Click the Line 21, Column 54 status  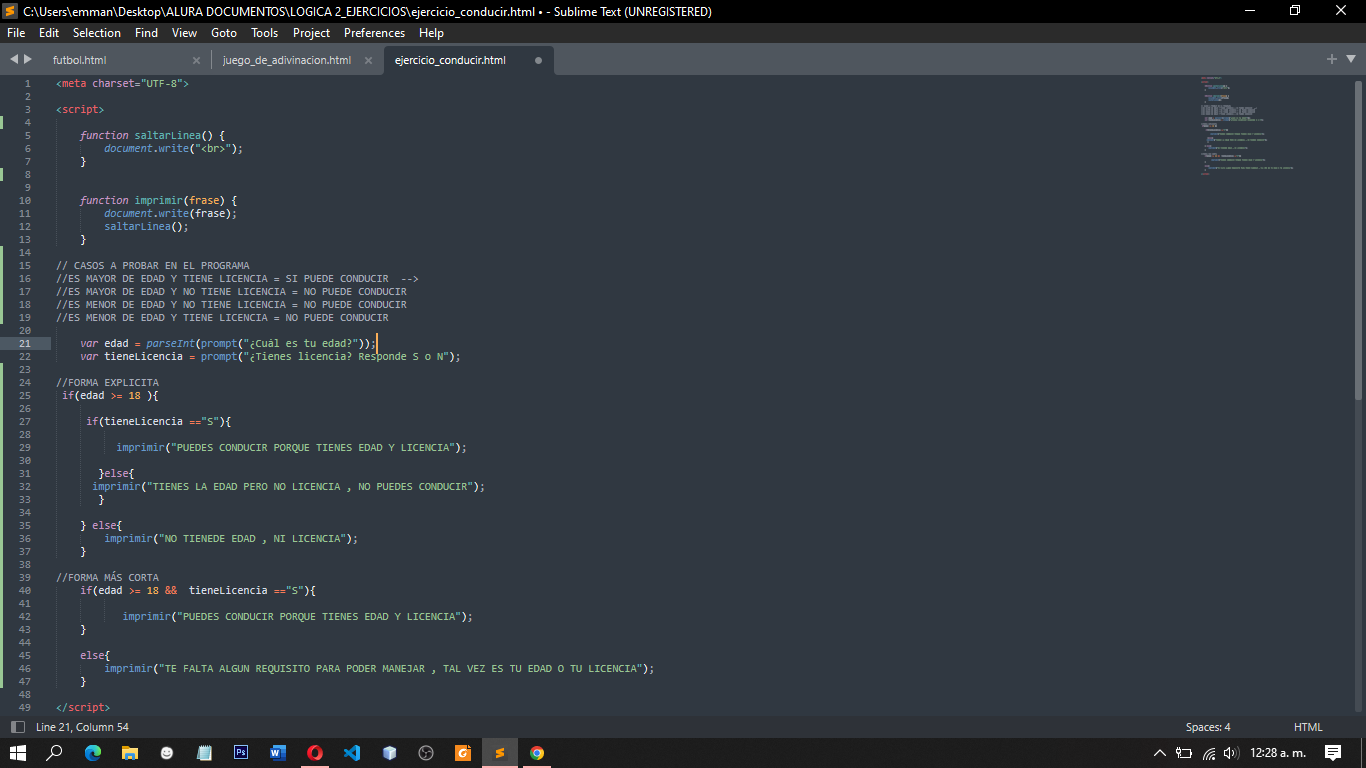(82, 727)
